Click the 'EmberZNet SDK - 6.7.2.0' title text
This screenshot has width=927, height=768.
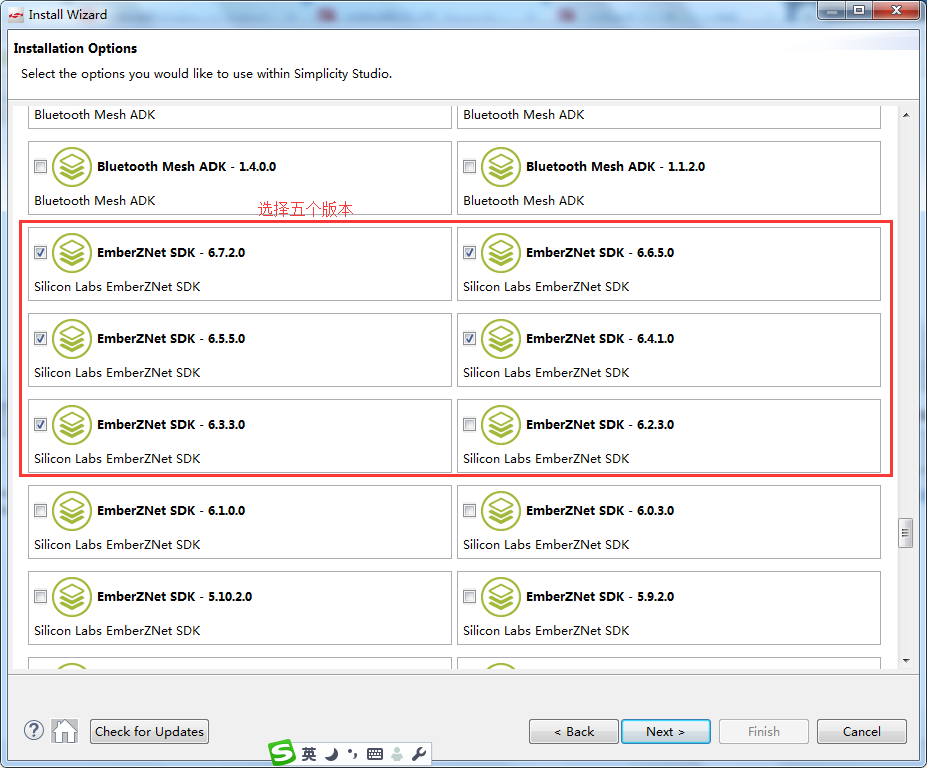(171, 253)
